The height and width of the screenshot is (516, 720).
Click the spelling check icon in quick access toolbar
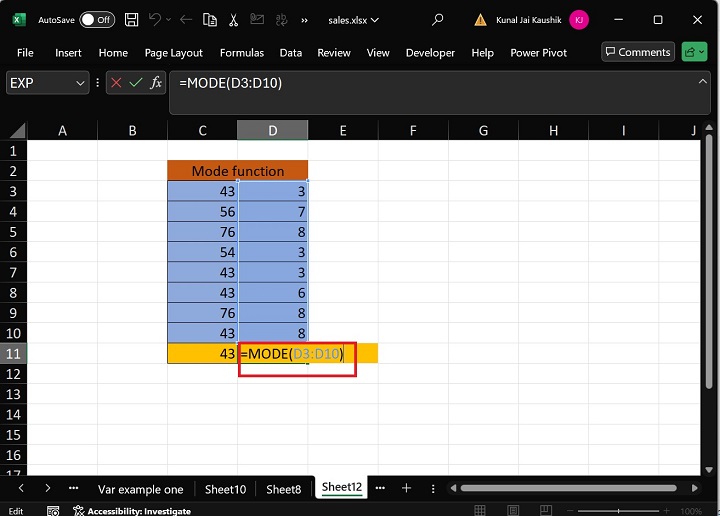click(x=281, y=20)
